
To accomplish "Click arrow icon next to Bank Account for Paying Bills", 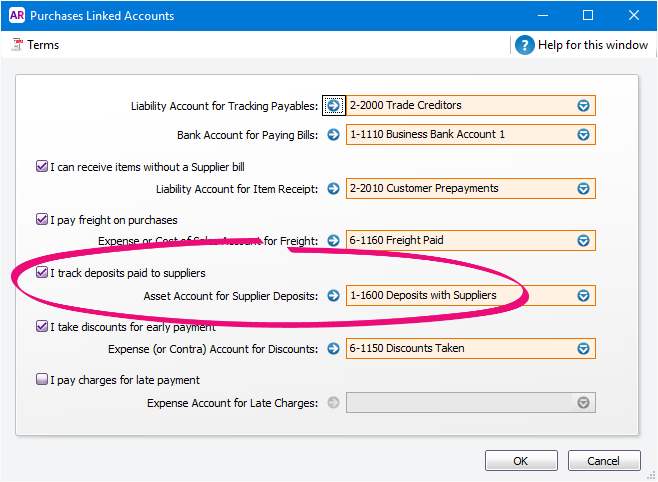I will tap(334, 135).
